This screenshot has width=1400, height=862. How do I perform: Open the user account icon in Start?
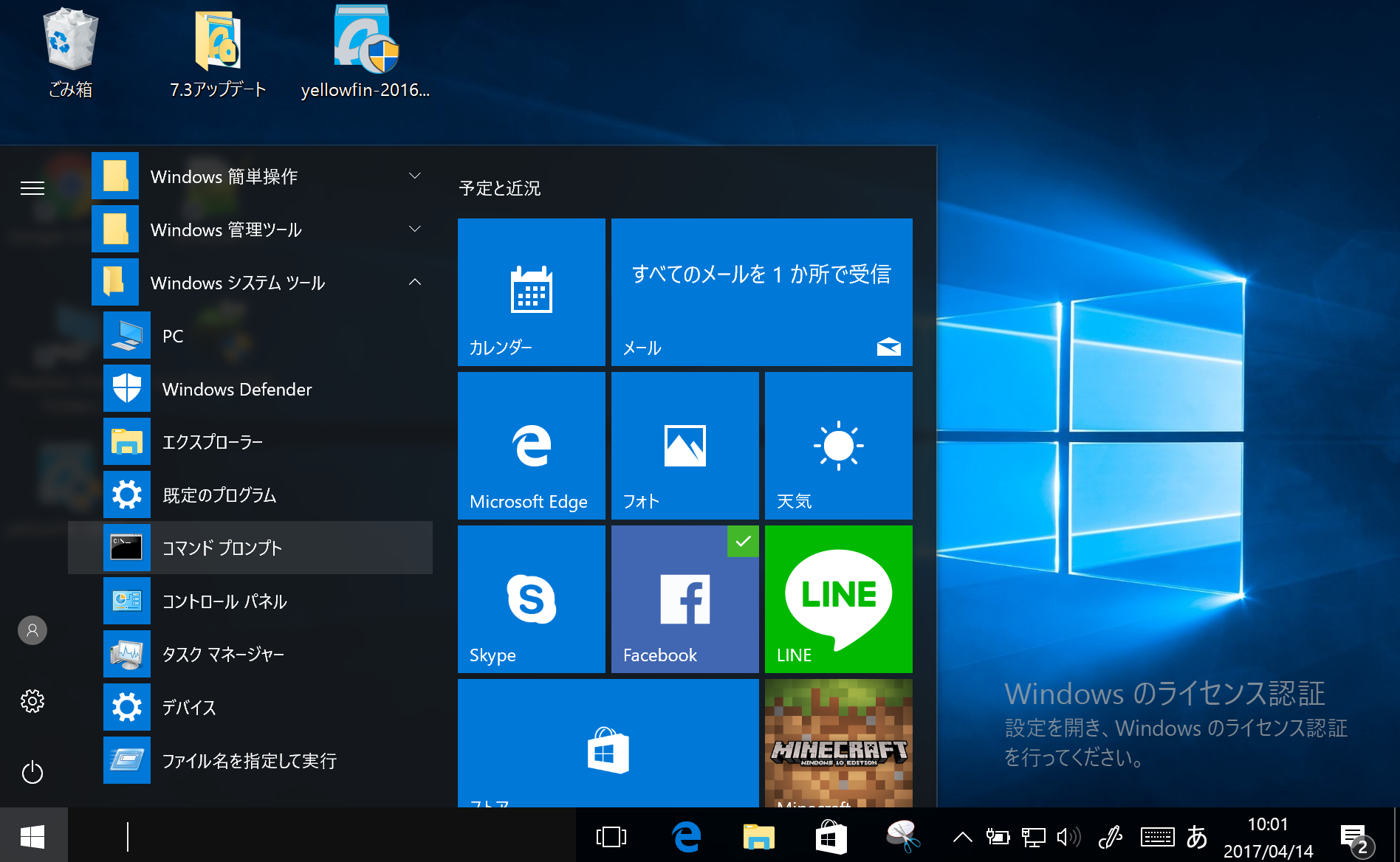32,630
